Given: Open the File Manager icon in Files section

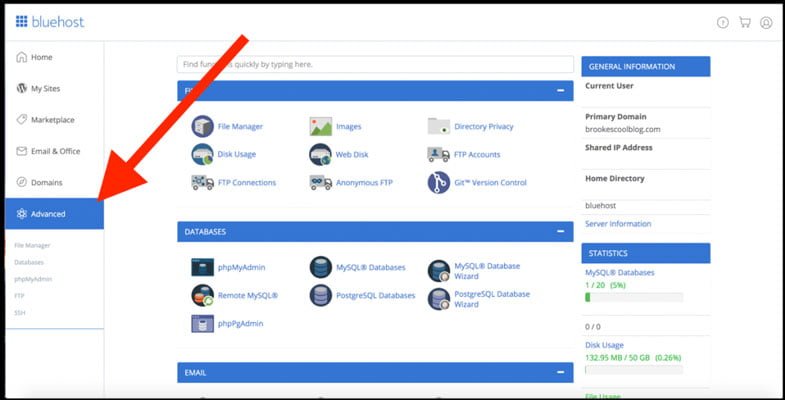Looking at the screenshot, I should pos(202,126).
